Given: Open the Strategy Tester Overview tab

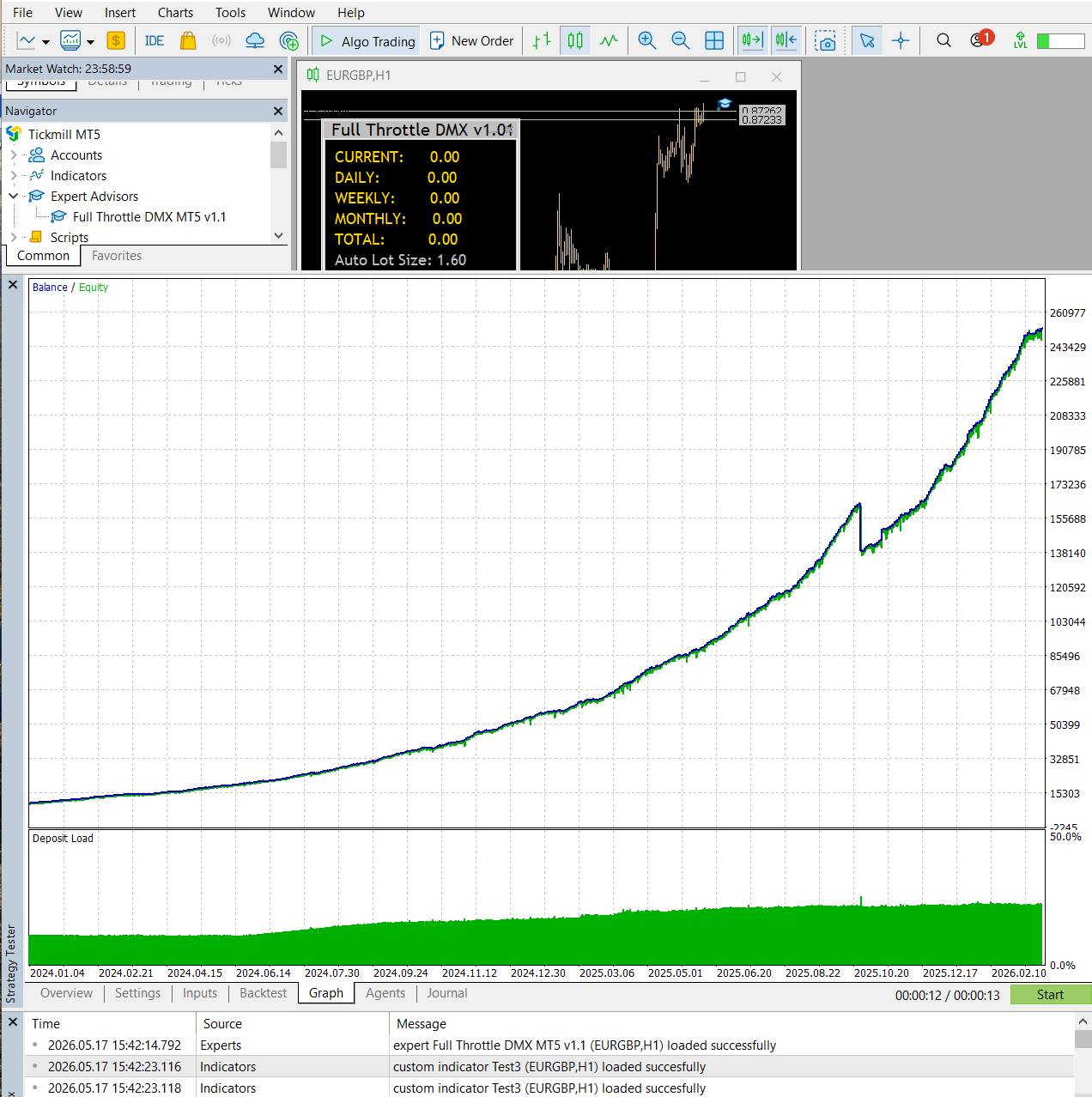Looking at the screenshot, I should (x=66, y=993).
